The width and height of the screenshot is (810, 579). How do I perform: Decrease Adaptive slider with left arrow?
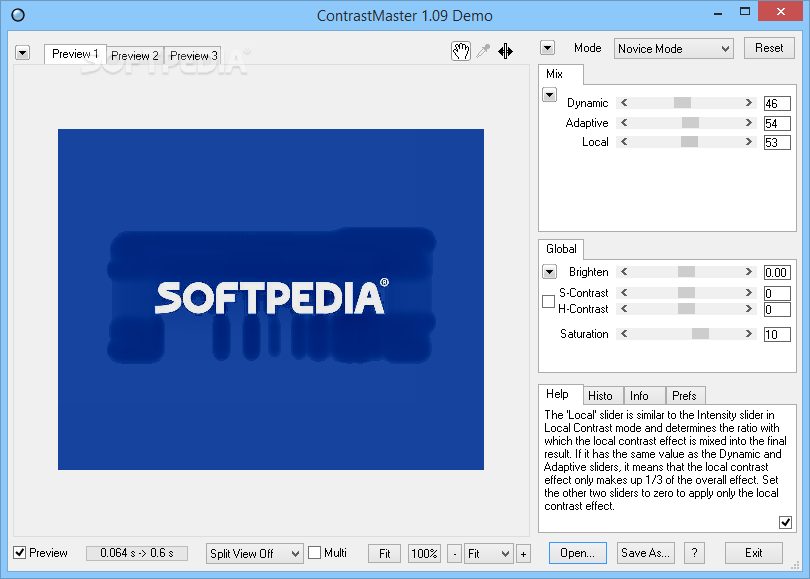point(624,123)
